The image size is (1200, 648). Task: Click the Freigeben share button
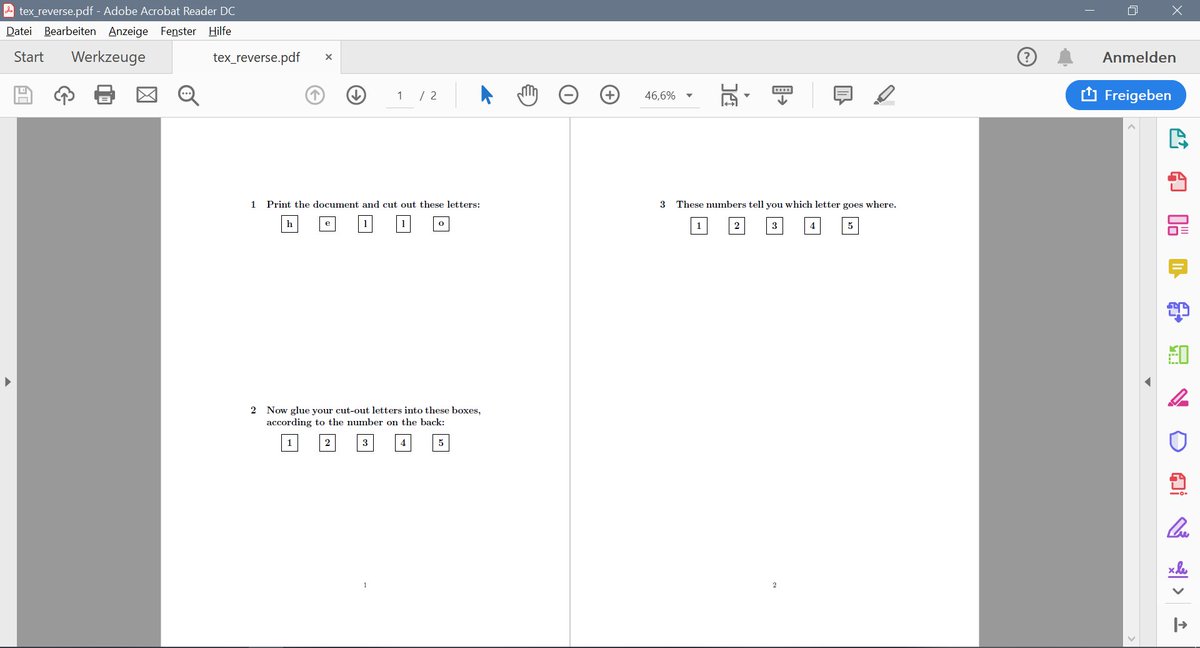1125,95
